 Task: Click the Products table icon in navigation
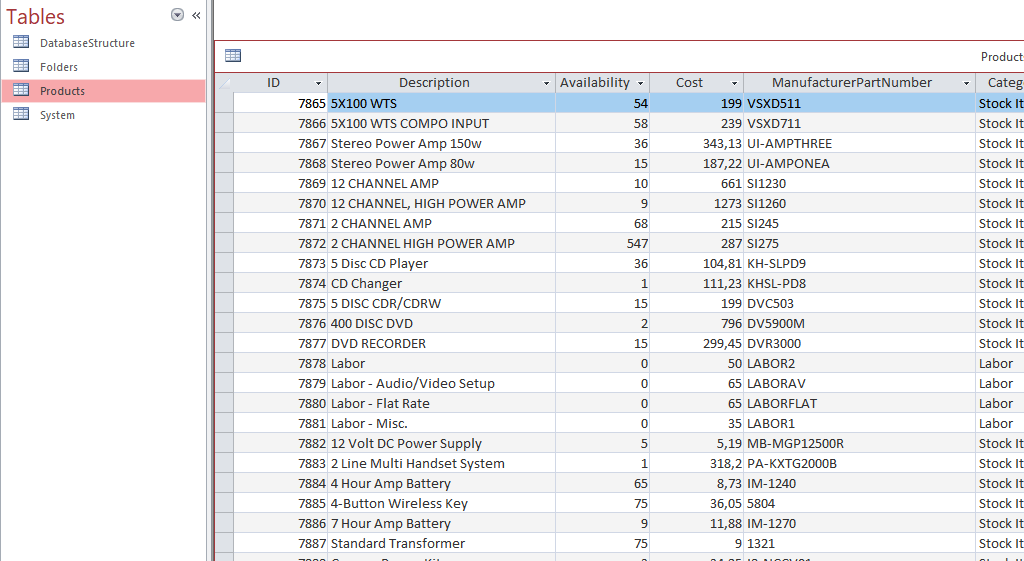click(x=20, y=90)
